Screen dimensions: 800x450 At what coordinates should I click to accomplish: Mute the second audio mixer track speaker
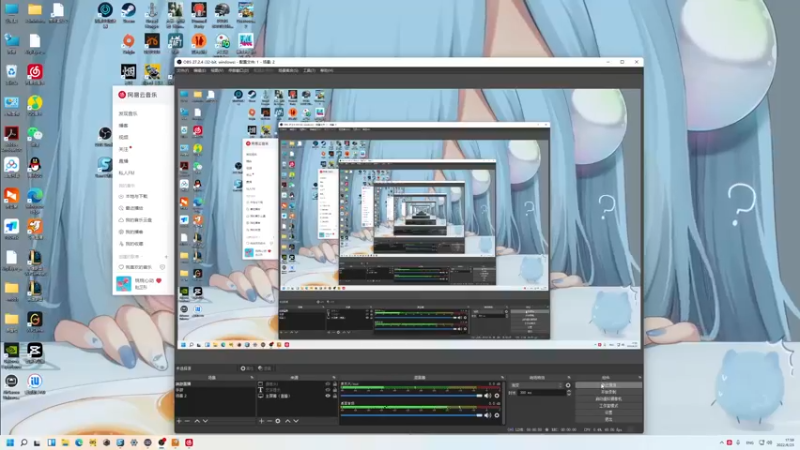point(488,415)
